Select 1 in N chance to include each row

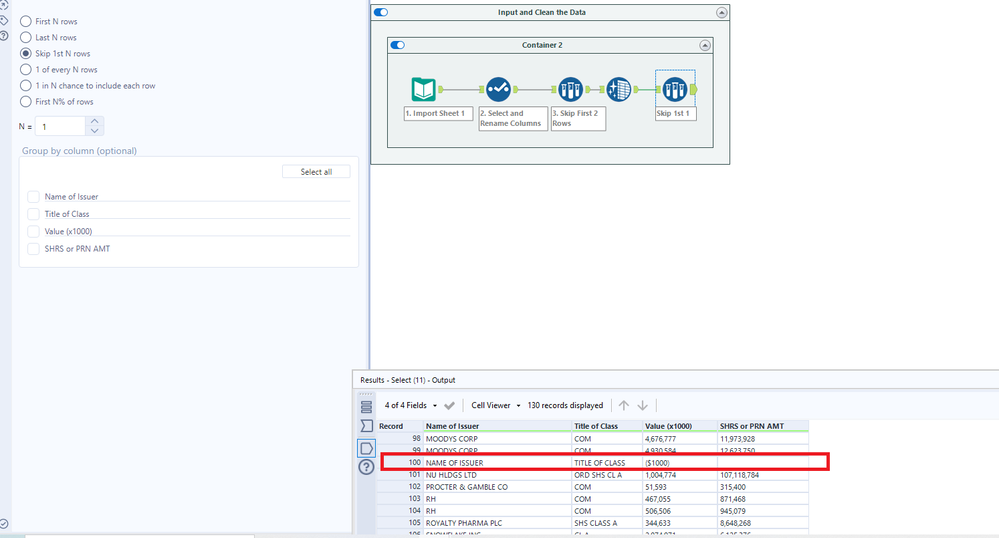[25, 85]
